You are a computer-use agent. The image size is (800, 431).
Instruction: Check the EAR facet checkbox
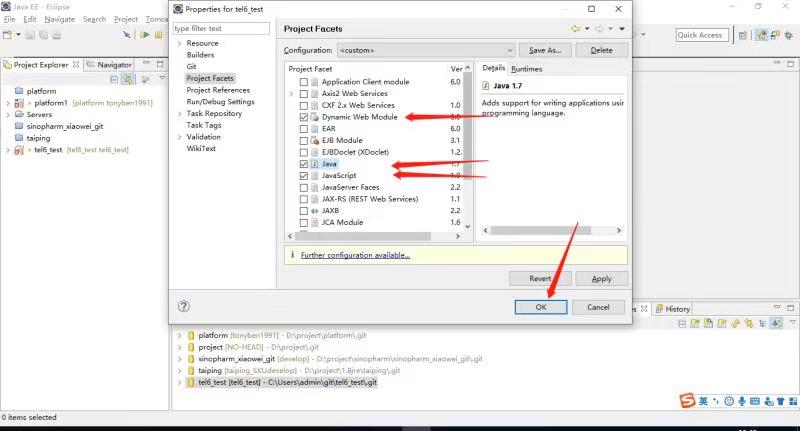pos(304,129)
